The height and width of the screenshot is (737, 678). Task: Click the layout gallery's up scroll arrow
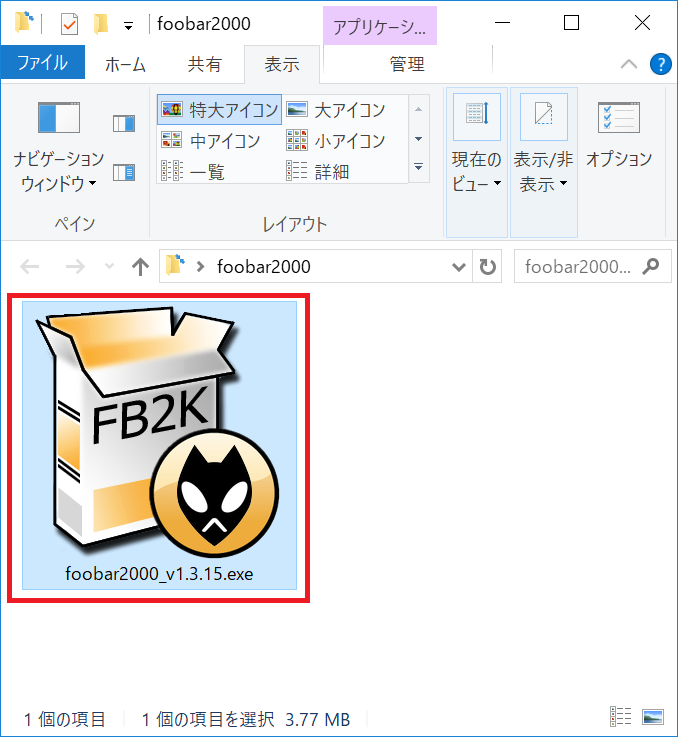[418, 110]
